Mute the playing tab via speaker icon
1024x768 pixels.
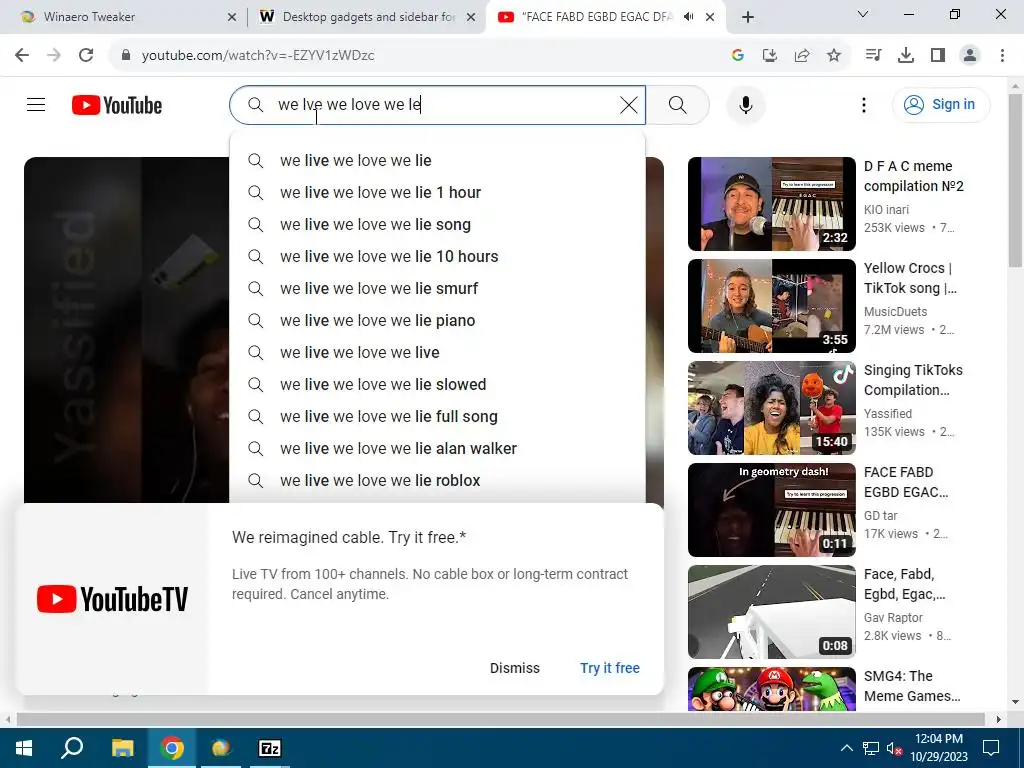tap(689, 17)
